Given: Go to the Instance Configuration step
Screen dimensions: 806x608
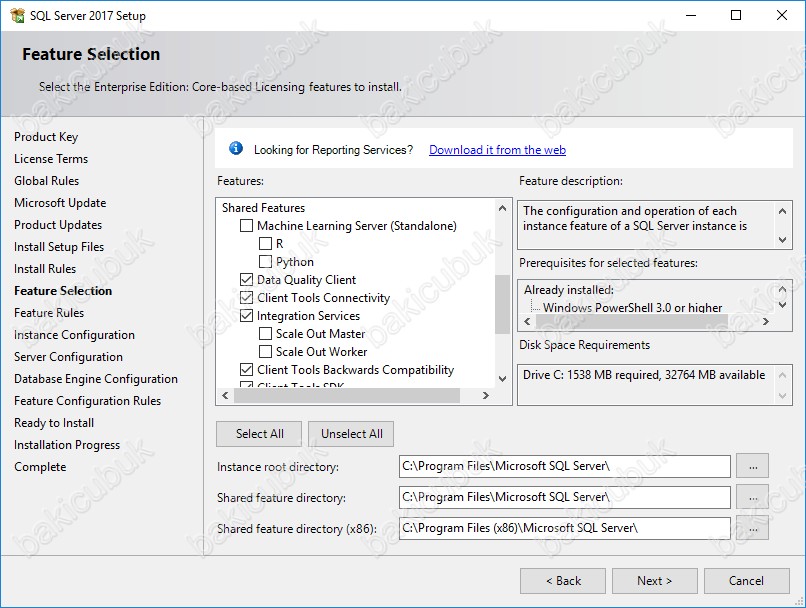Looking at the screenshot, I should click(x=75, y=335).
